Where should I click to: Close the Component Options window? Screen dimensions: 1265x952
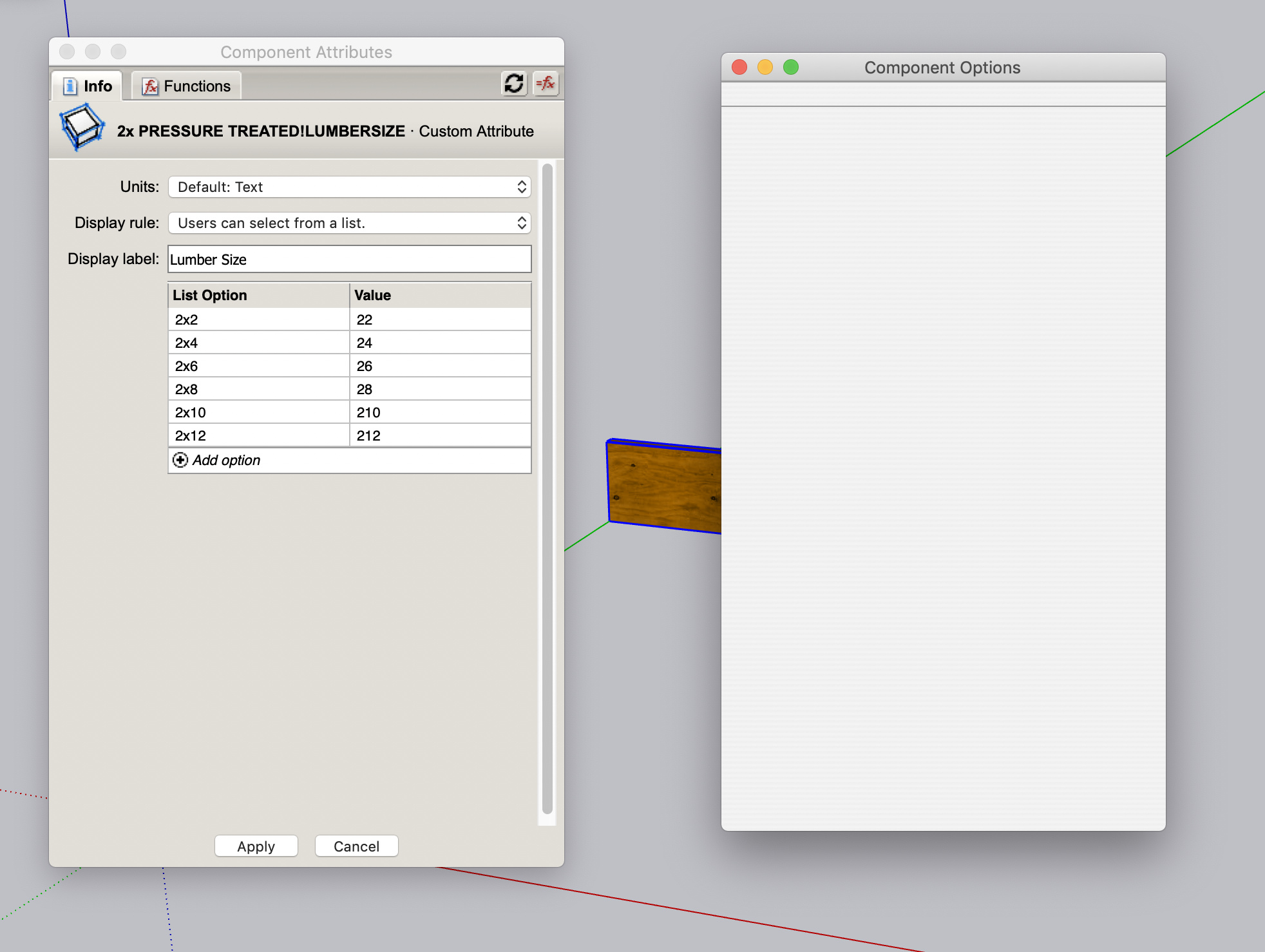click(x=739, y=68)
